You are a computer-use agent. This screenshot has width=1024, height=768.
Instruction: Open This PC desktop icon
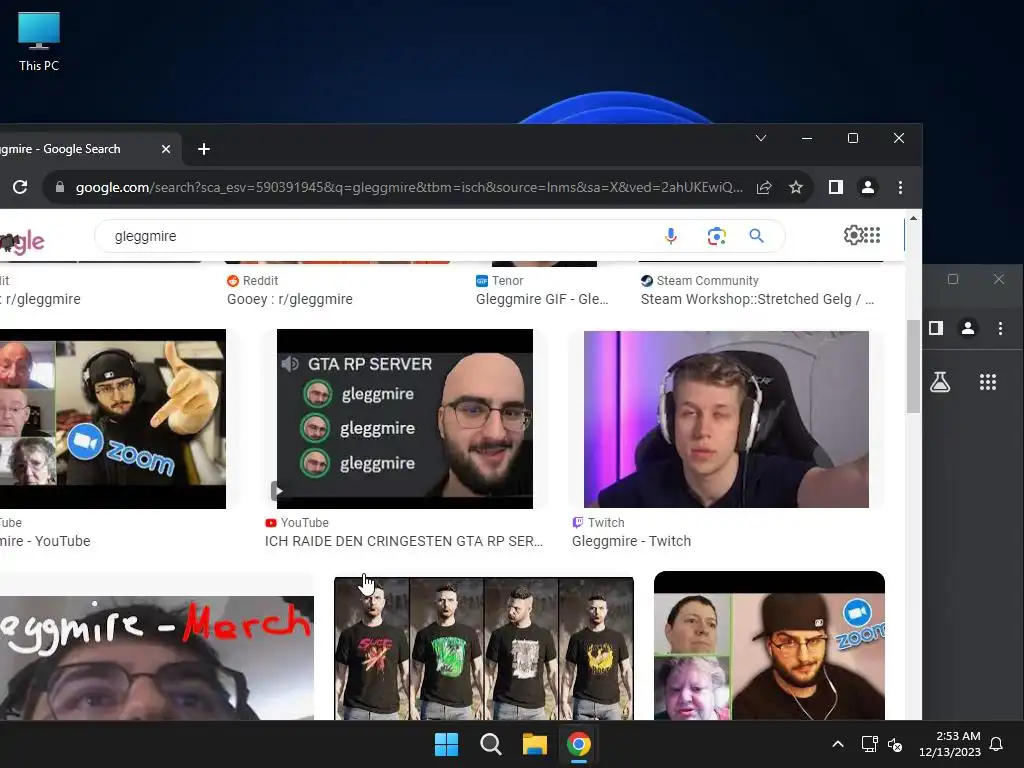click(39, 42)
